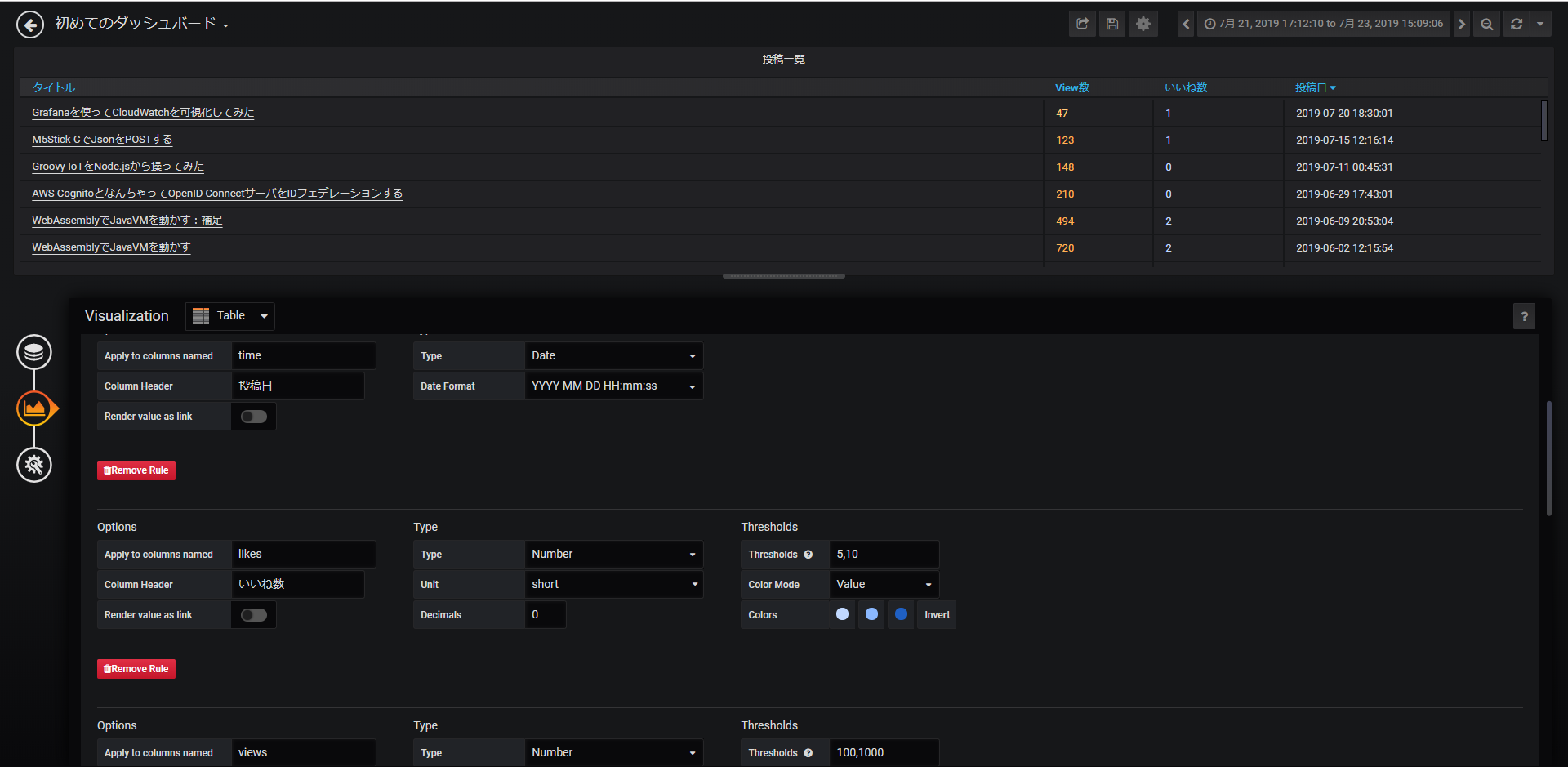The image size is (1568, 767).
Task: Open the second WebAssemblyでJavaVMを動かす link
Action: point(111,247)
